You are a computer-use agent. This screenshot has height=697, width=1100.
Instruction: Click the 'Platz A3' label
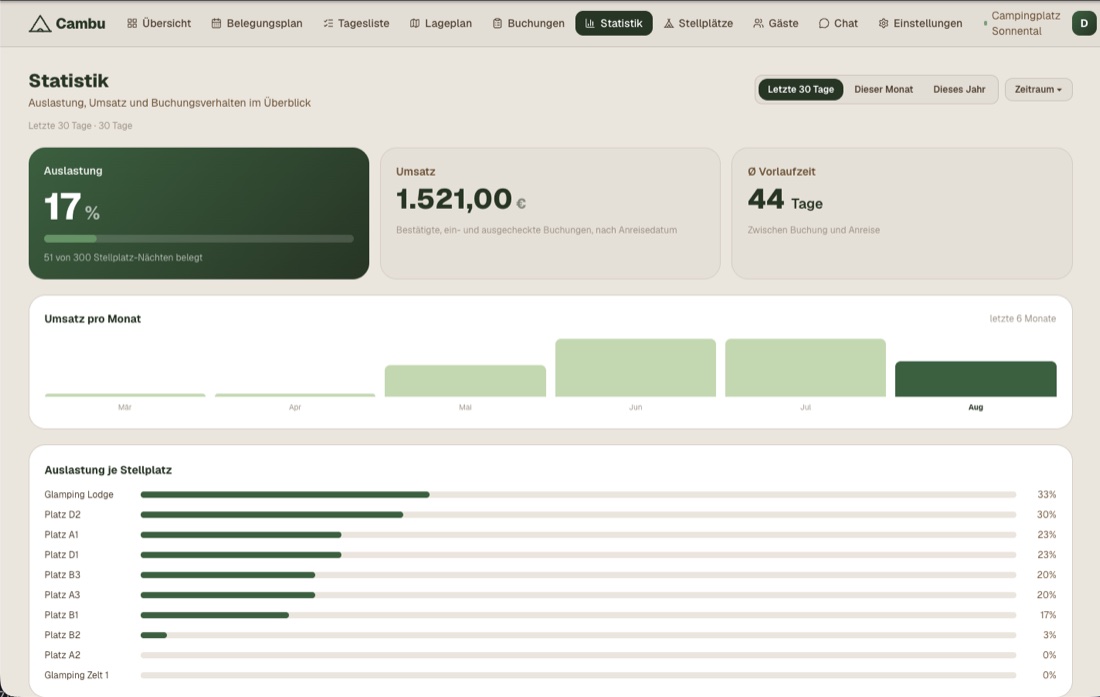[x=62, y=595]
